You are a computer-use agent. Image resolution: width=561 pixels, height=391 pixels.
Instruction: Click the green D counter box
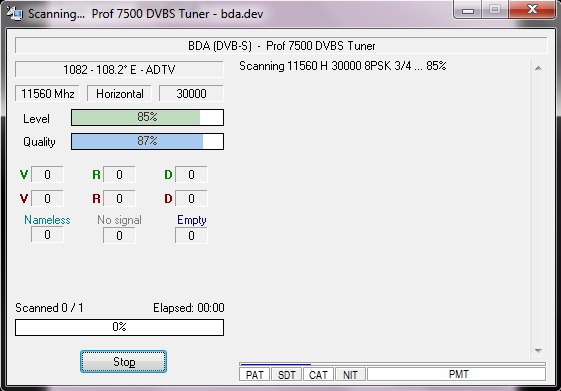(191, 175)
